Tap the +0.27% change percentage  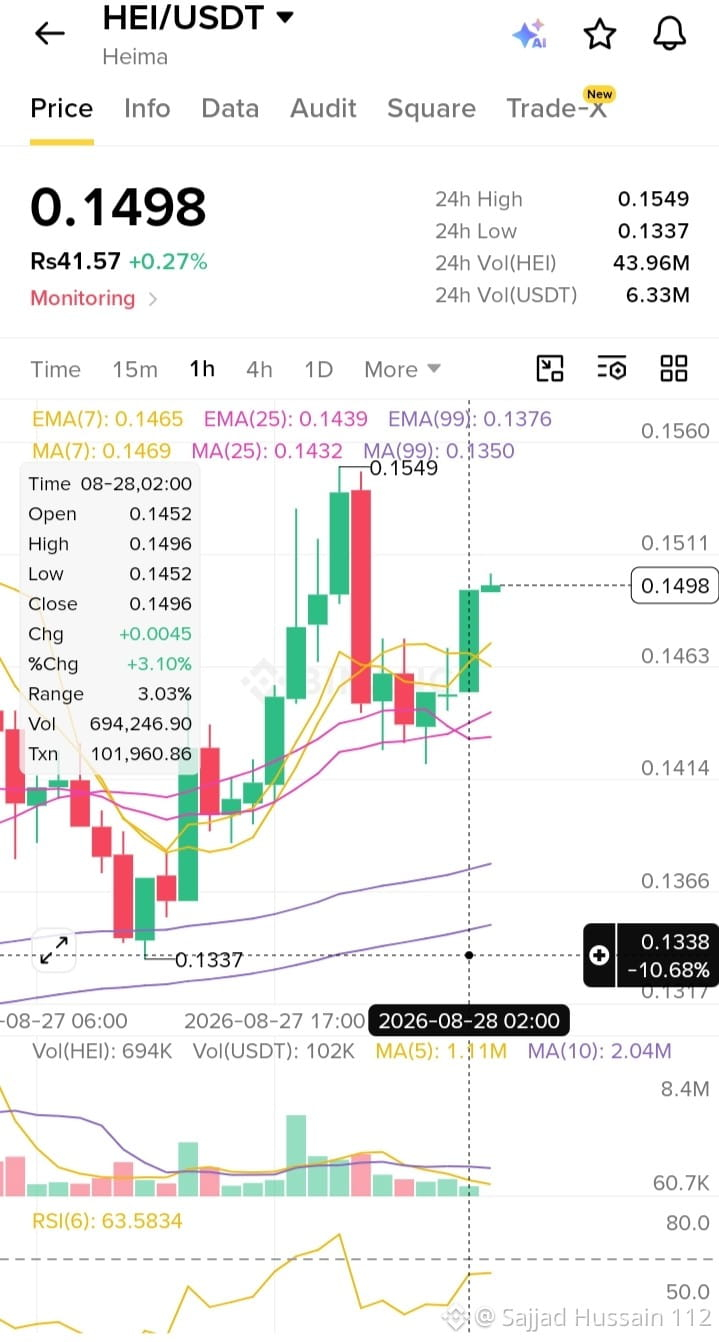pos(168,262)
